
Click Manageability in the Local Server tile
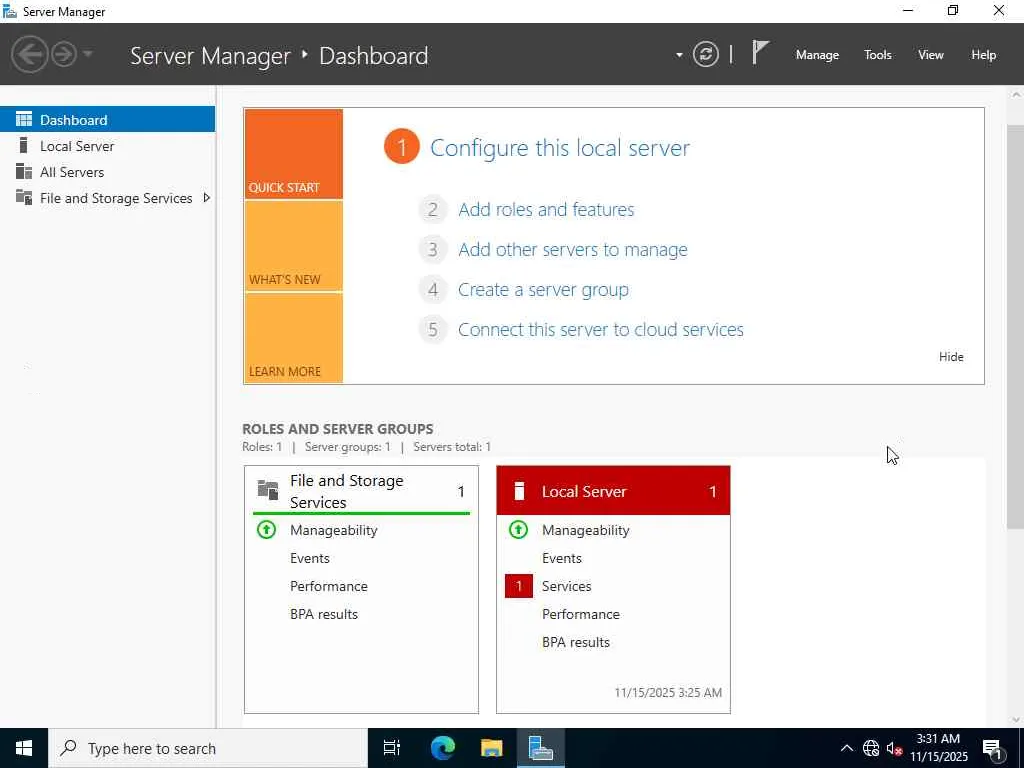(586, 530)
